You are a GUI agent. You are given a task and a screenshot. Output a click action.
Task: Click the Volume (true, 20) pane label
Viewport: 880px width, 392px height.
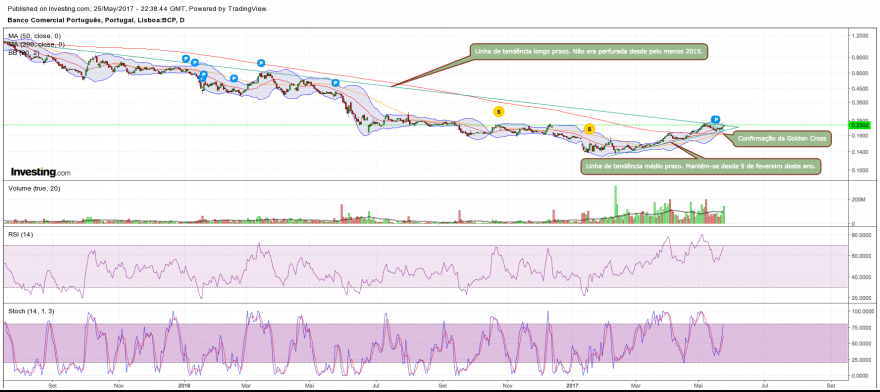click(34, 188)
